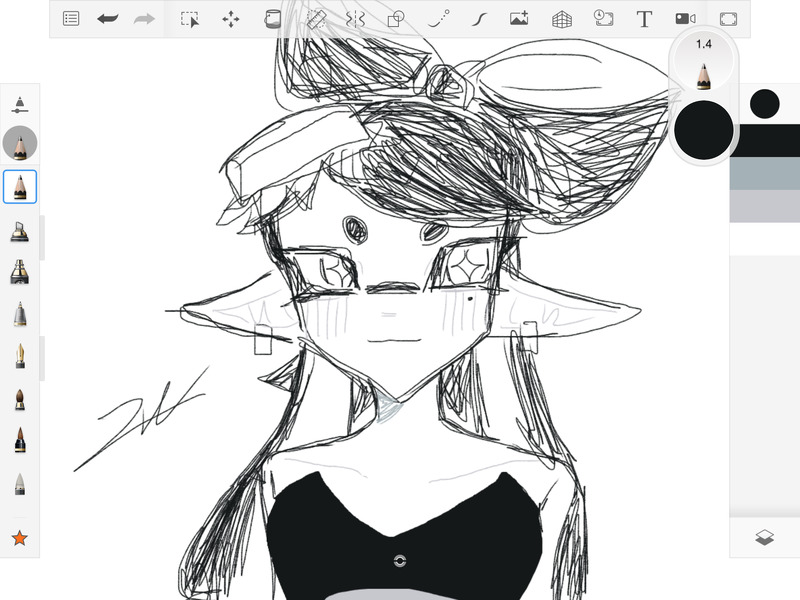Pick the black color swatch bar
The width and height of the screenshot is (800, 600).
pyautogui.click(x=767, y=140)
